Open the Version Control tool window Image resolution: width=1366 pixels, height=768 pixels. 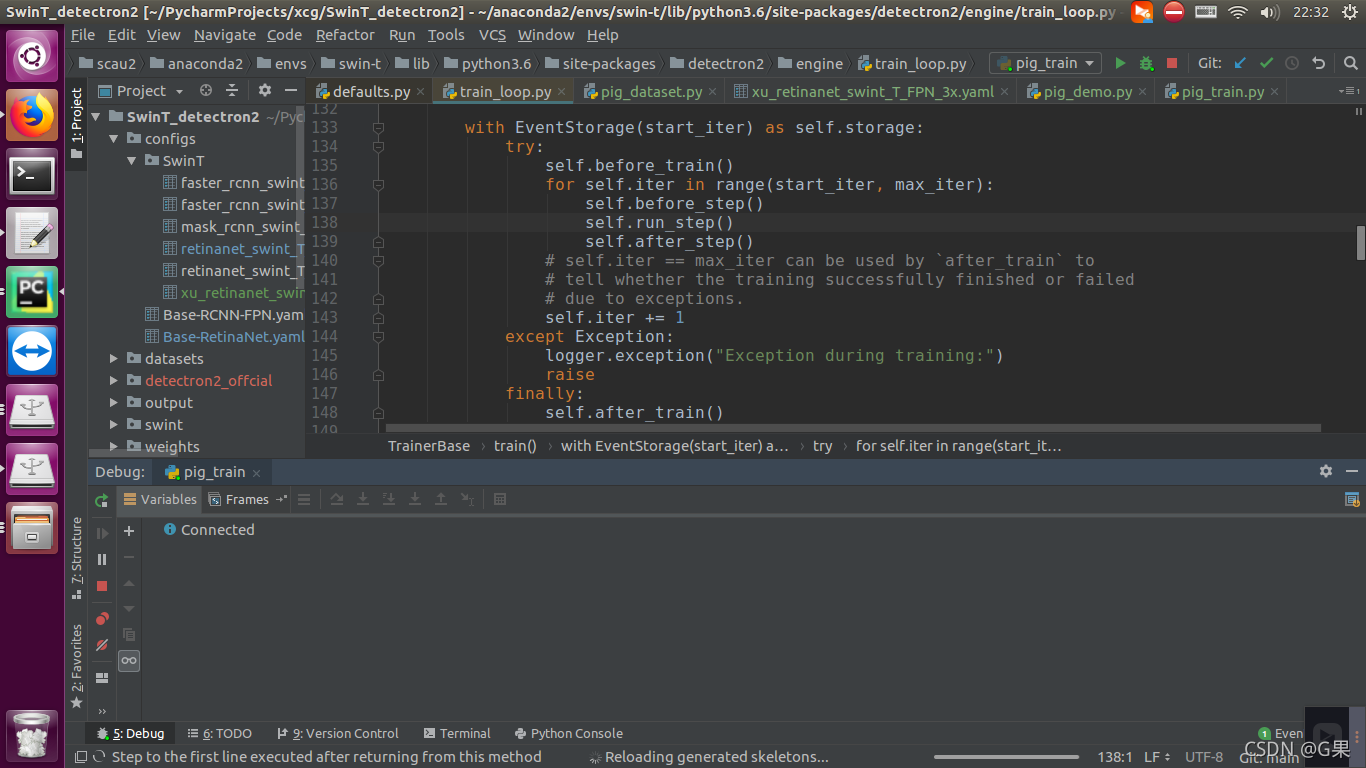pyautogui.click(x=337, y=734)
